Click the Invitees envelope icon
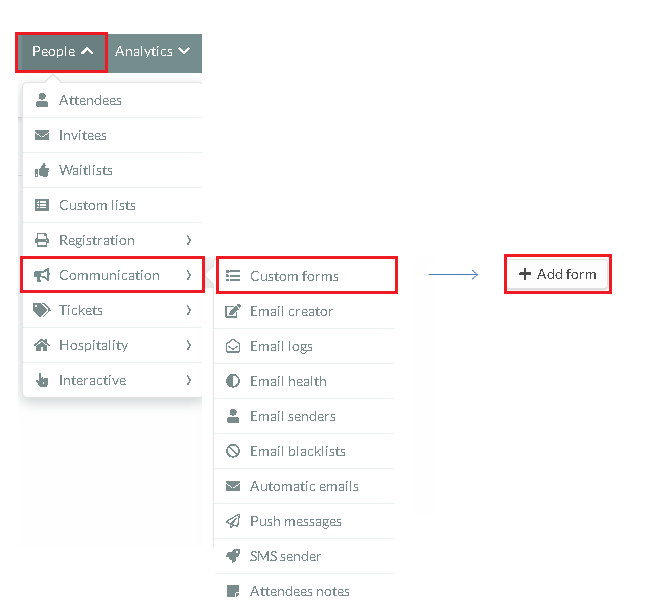646x614 pixels. pyautogui.click(x=42, y=135)
